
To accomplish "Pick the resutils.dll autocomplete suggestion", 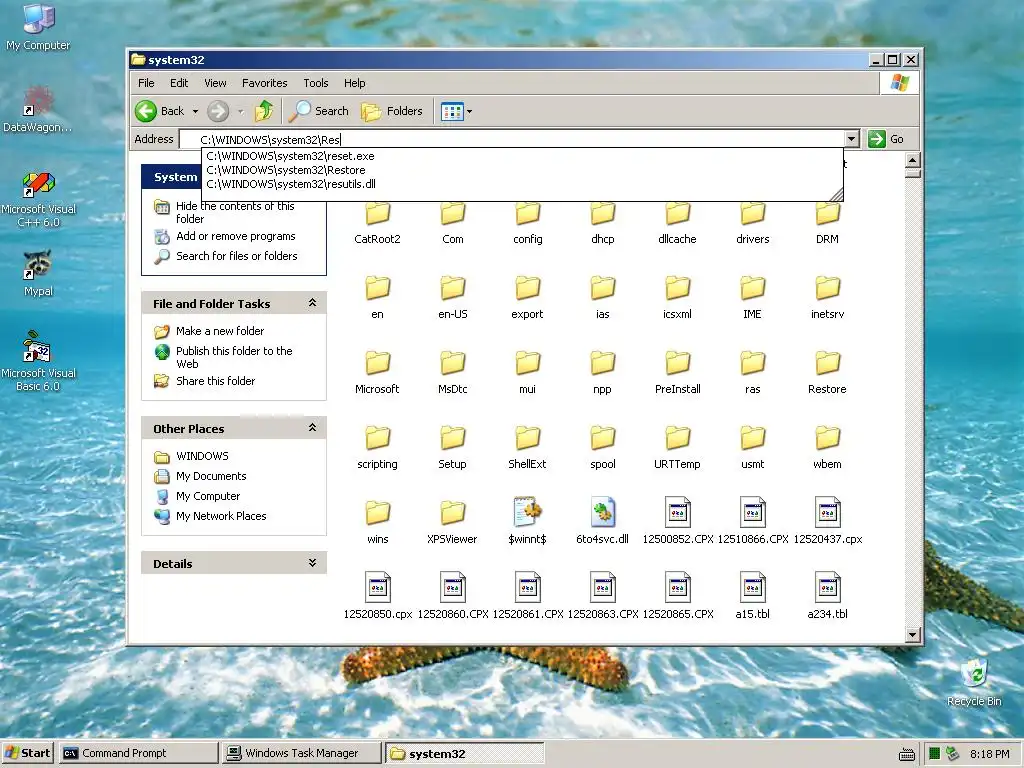I will pyautogui.click(x=522, y=184).
